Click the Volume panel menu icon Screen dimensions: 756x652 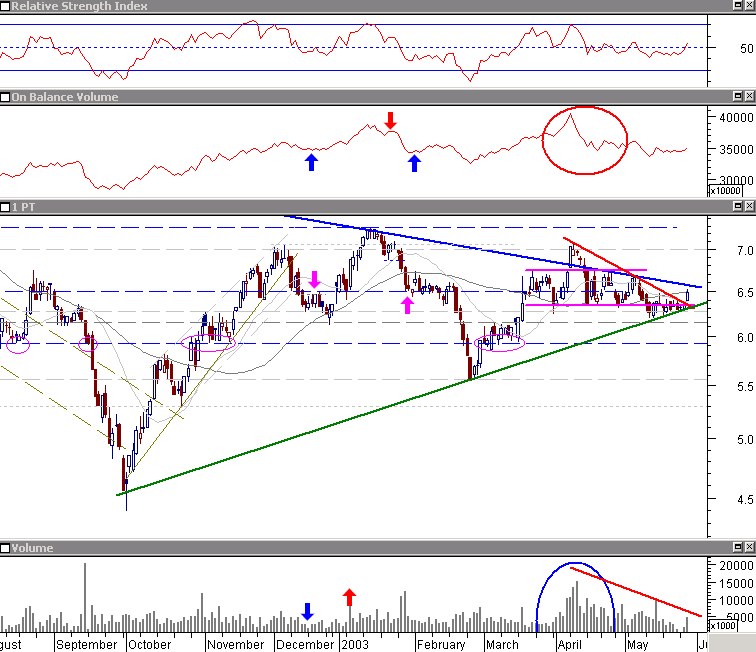pos(5,548)
